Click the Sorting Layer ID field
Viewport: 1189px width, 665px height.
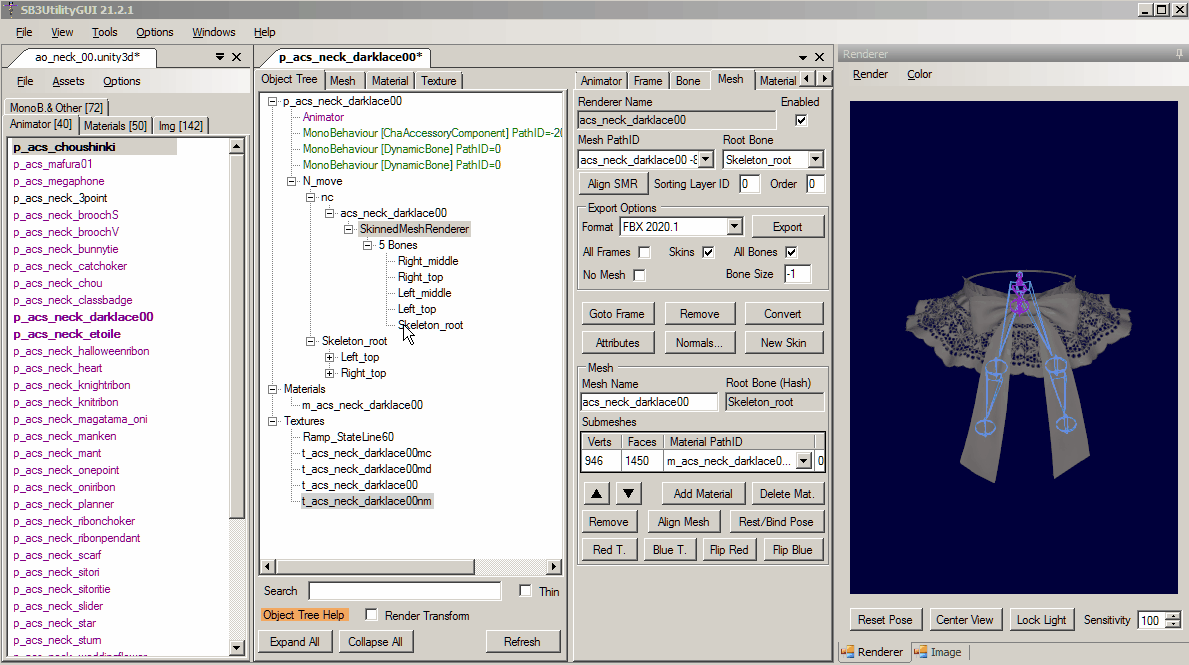tap(749, 184)
